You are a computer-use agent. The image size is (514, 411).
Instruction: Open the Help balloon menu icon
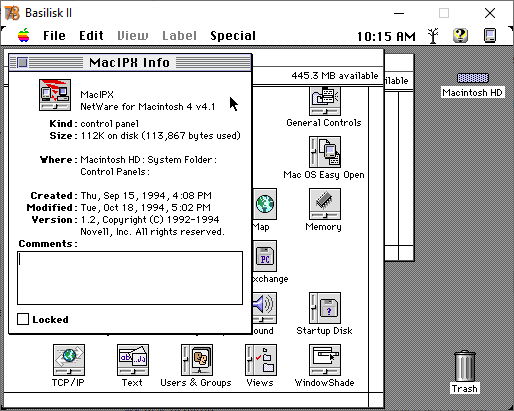(460, 35)
